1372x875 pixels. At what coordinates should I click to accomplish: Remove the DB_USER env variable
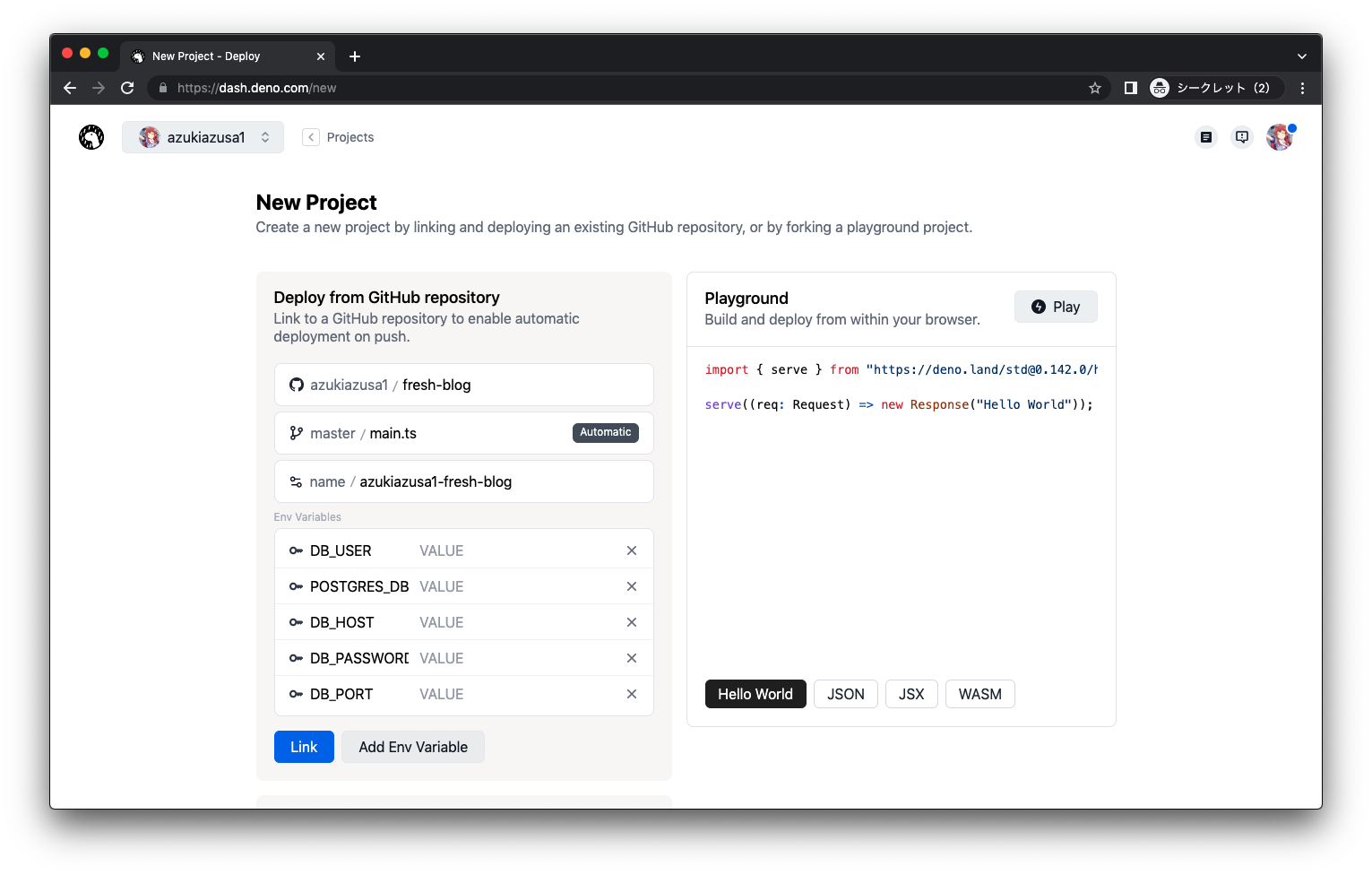[x=632, y=550]
